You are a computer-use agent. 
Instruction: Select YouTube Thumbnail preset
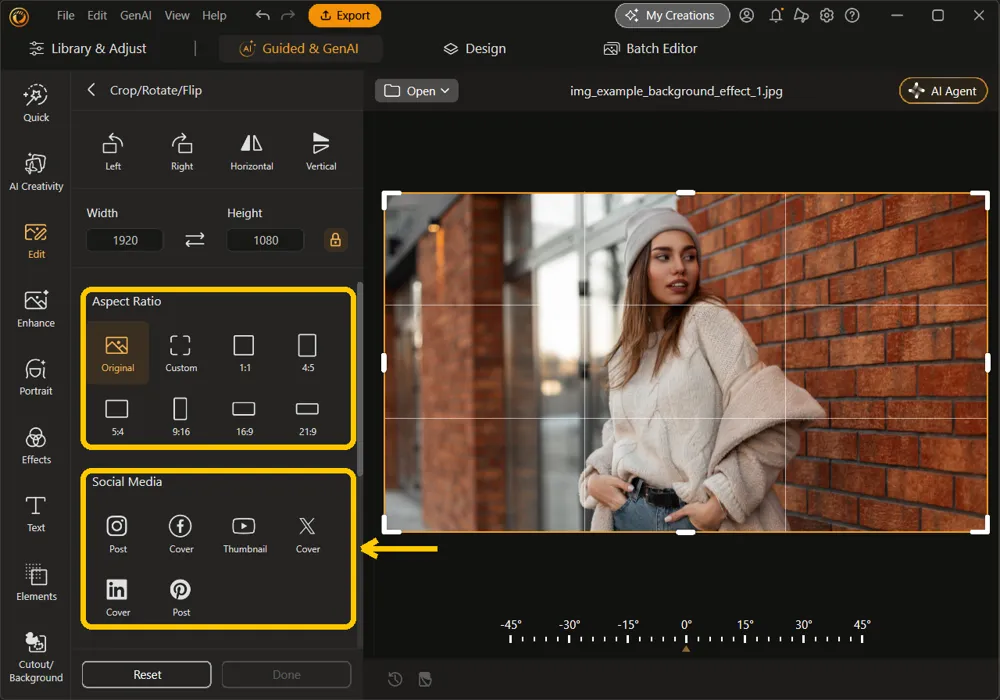pyautogui.click(x=245, y=534)
